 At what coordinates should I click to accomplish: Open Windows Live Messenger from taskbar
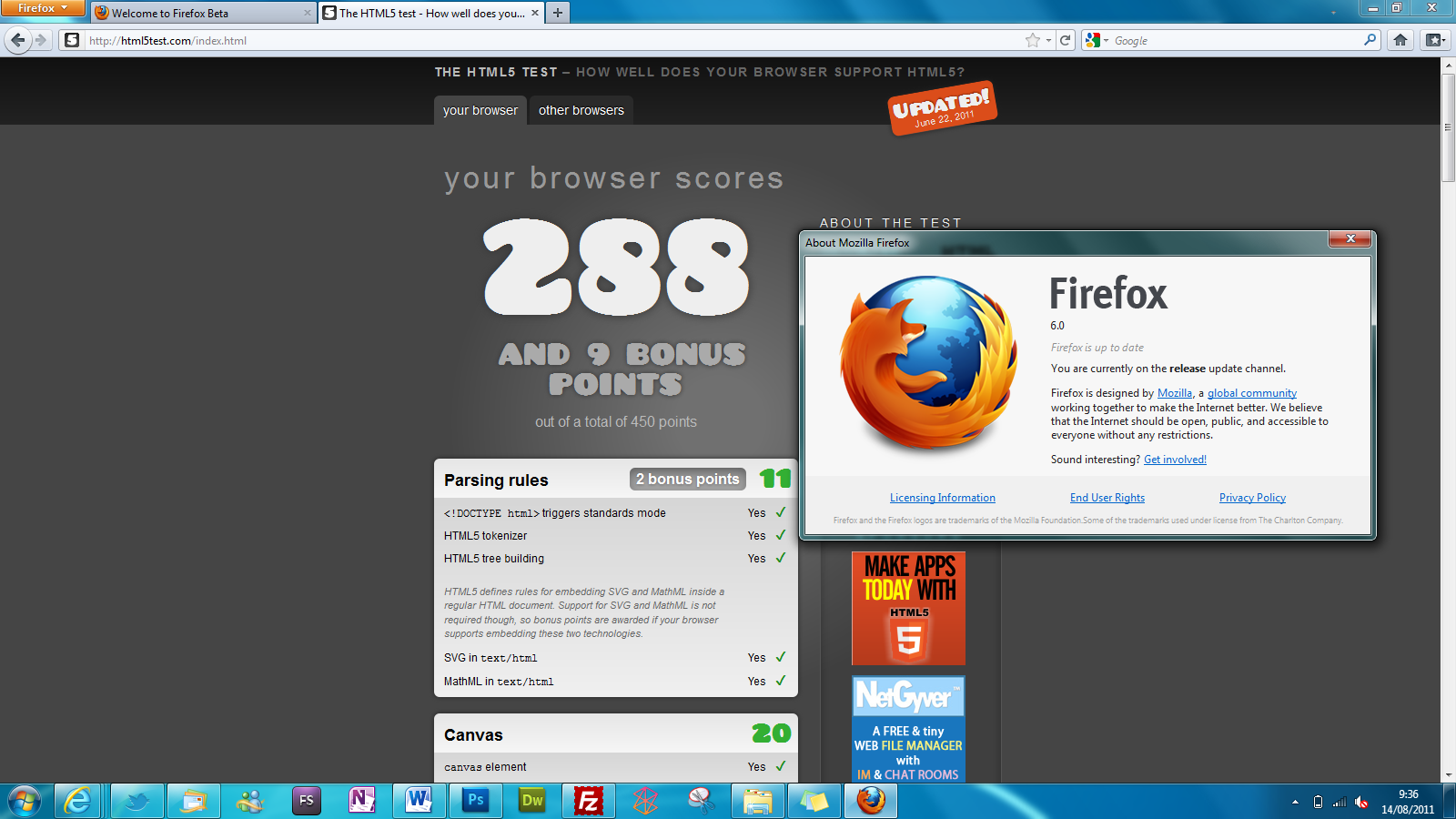pyautogui.click(x=250, y=801)
